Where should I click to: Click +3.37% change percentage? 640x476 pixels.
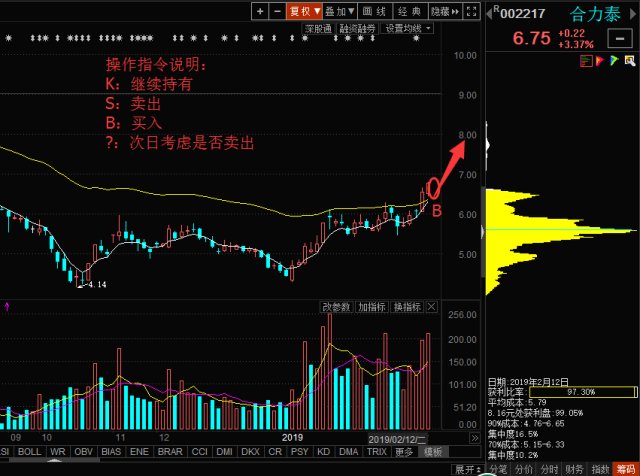[x=576, y=44]
